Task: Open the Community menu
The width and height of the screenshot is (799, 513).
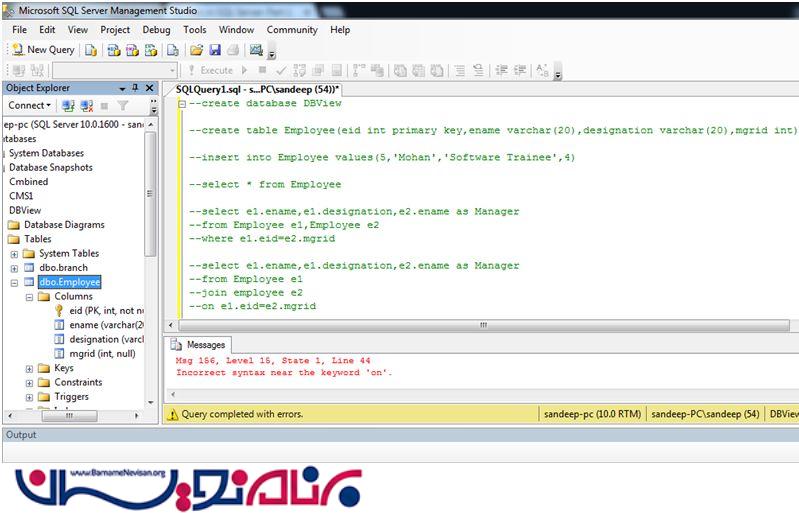Action: click(x=291, y=30)
